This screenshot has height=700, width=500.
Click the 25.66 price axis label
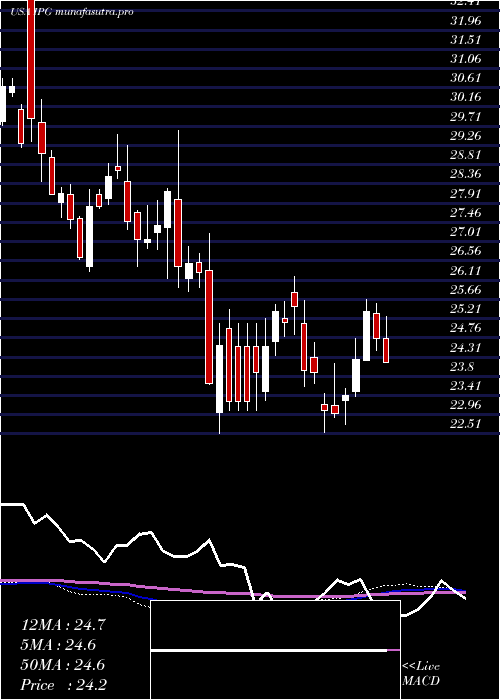(x=466, y=289)
